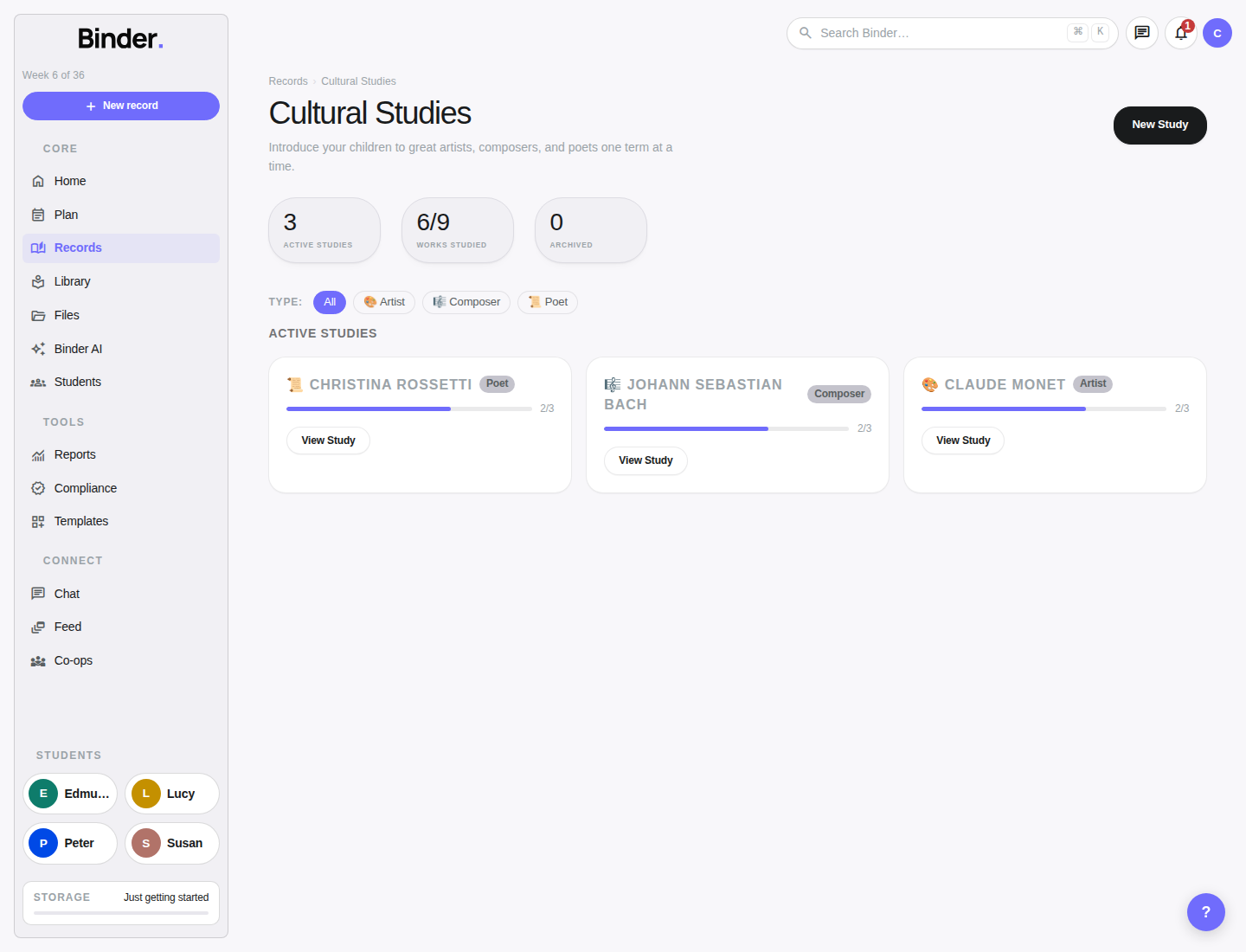Click the Cultural Studies breadcrumb

pyautogui.click(x=358, y=81)
